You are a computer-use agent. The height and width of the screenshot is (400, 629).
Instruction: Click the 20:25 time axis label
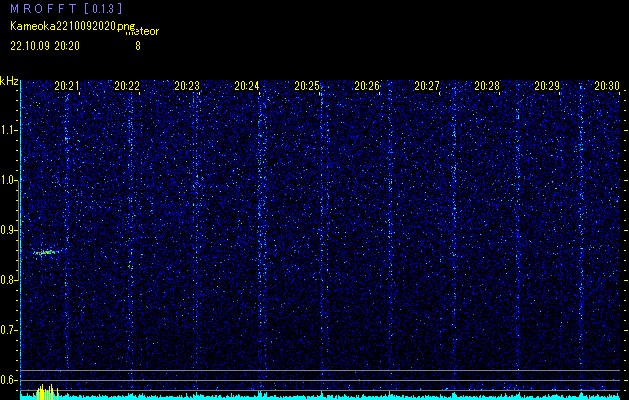click(307, 85)
